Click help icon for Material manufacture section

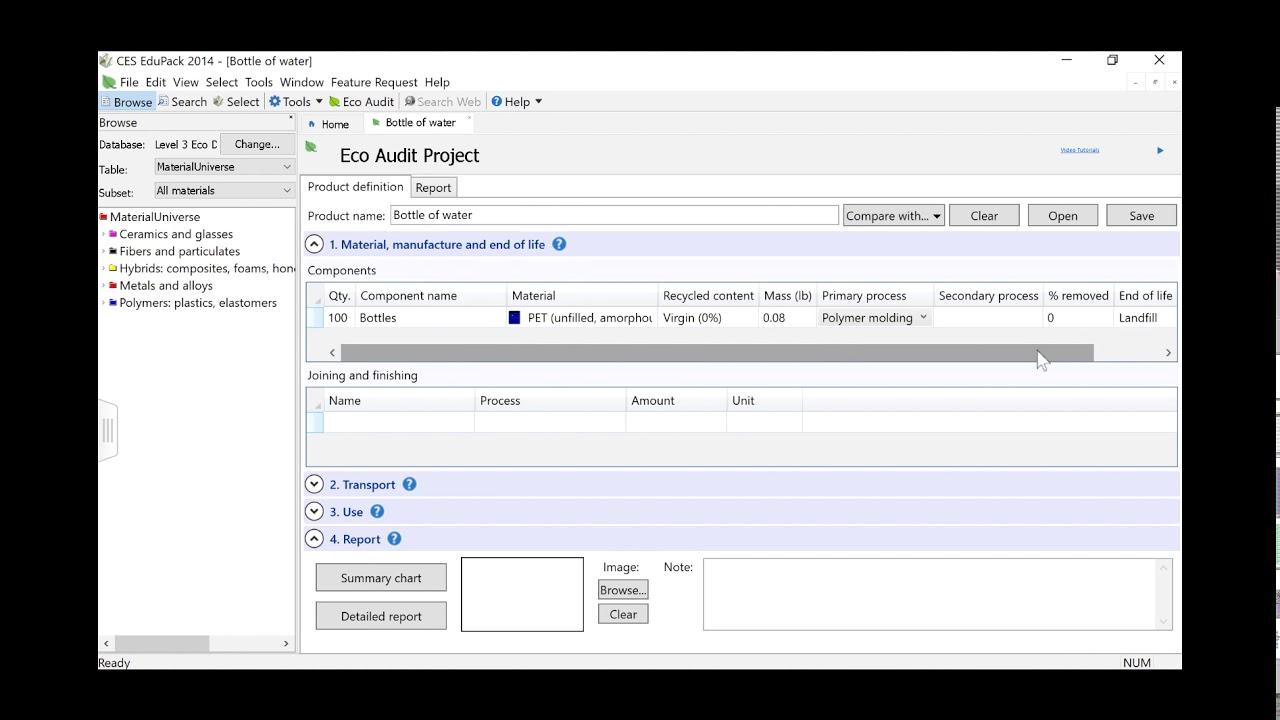point(559,244)
